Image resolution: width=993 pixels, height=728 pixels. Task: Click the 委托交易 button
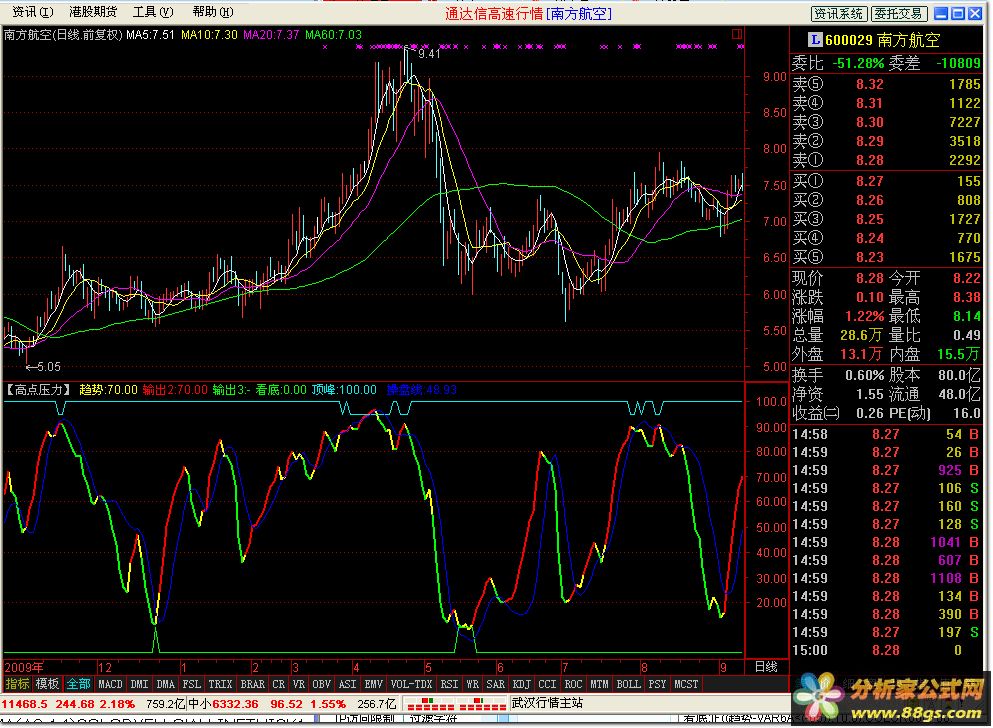pyautogui.click(x=899, y=13)
